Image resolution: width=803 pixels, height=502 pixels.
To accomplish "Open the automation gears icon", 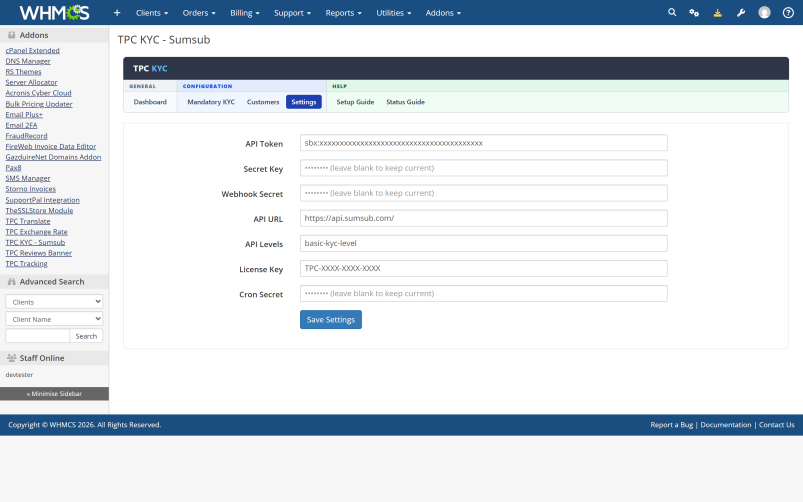I will click(x=694, y=13).
